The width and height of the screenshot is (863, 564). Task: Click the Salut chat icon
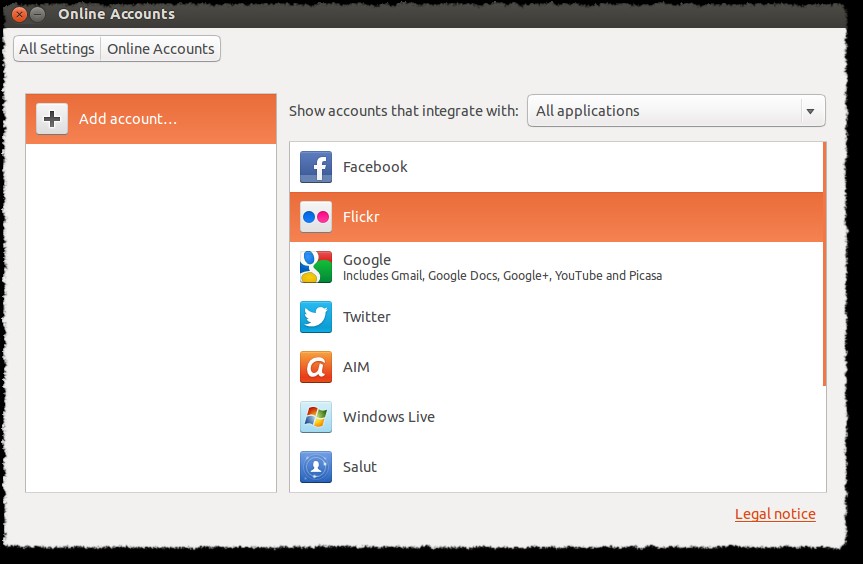click(x=315, y=467)
